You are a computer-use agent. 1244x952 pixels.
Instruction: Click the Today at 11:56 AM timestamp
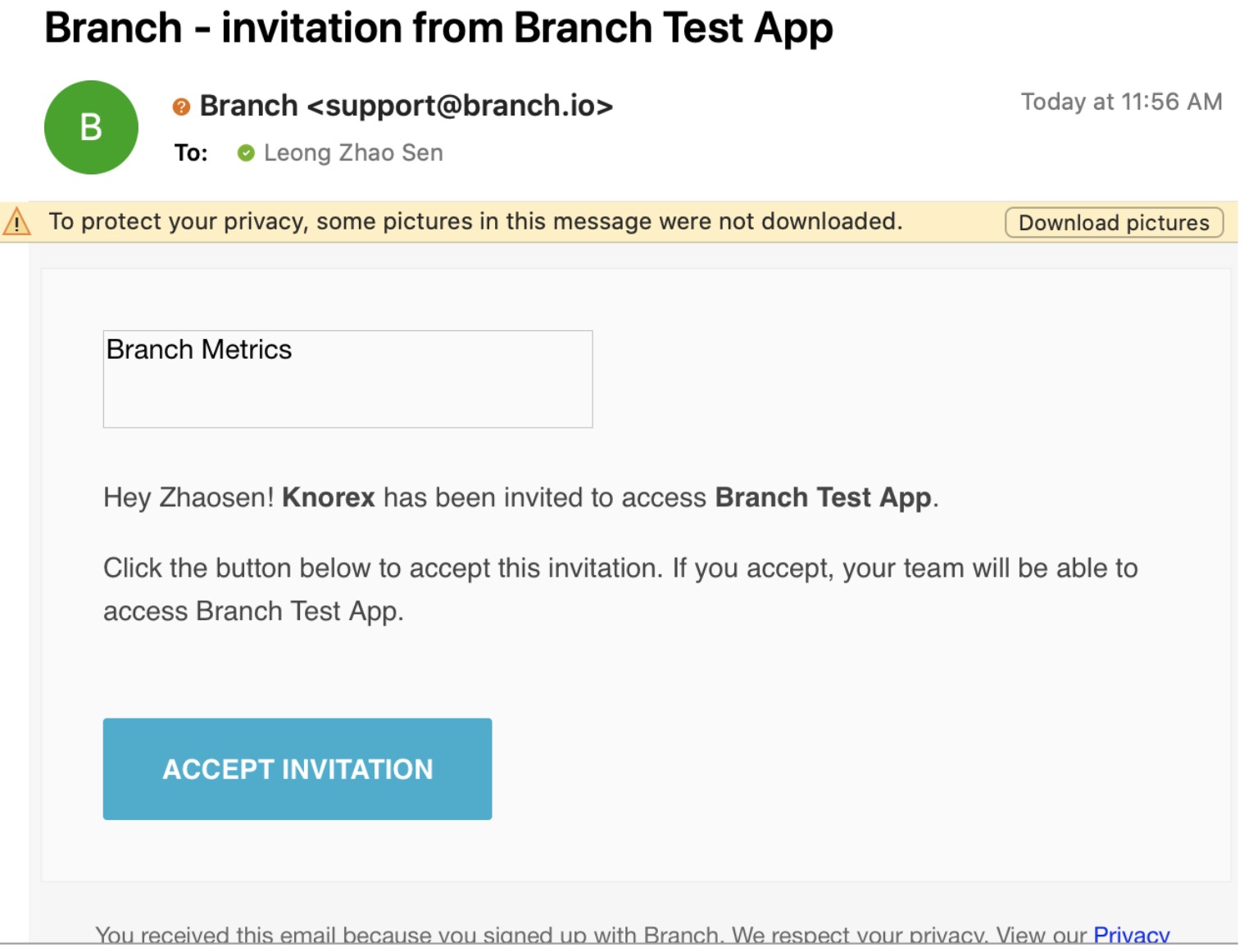(1121, 102)
